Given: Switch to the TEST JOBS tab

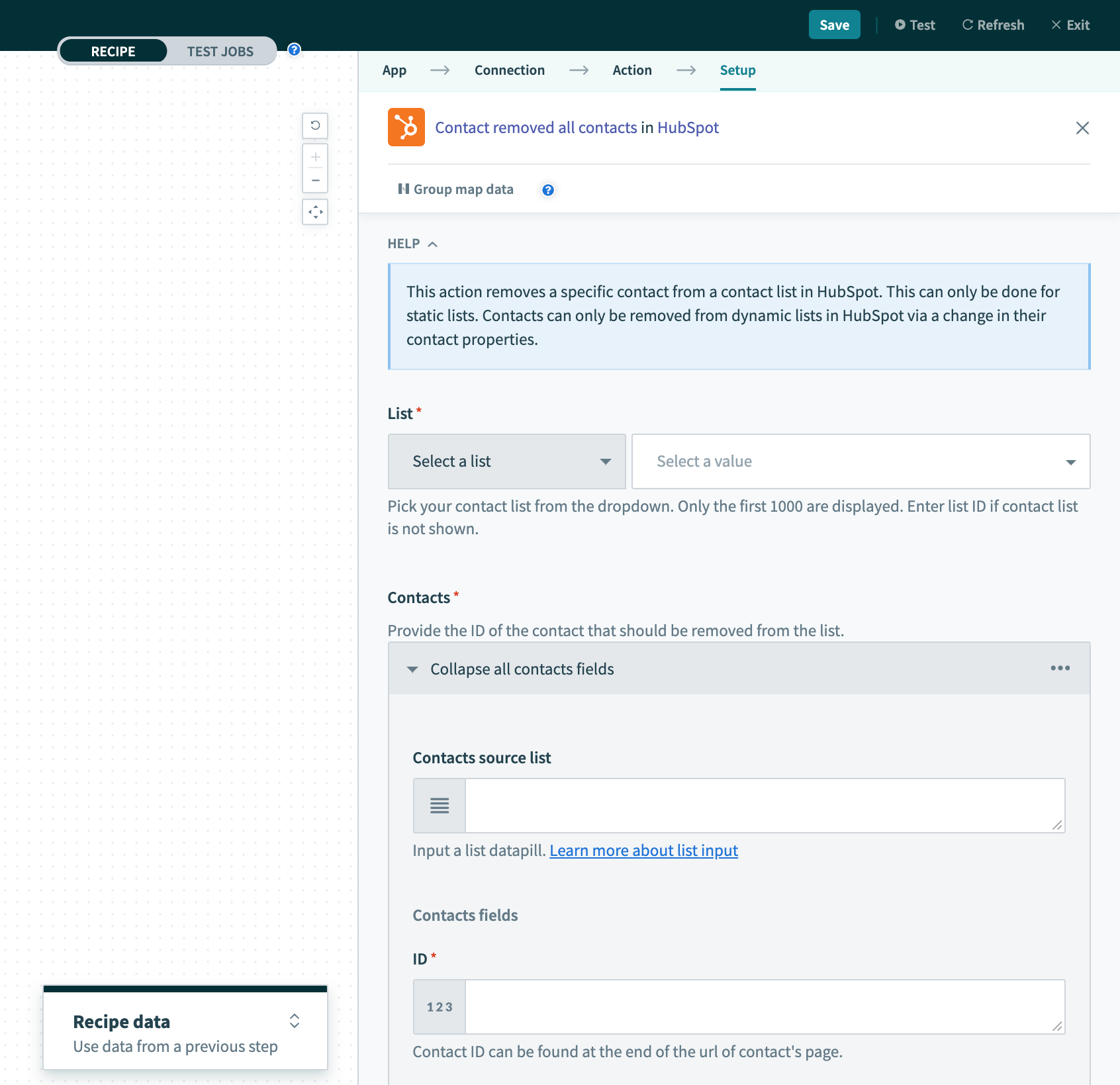Looking at the screenshot, I should pyautogui.click(x=220, y=51).
